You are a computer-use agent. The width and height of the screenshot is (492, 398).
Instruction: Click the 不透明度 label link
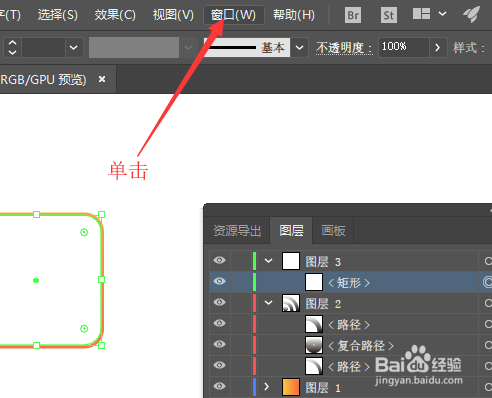pos(344,48)
